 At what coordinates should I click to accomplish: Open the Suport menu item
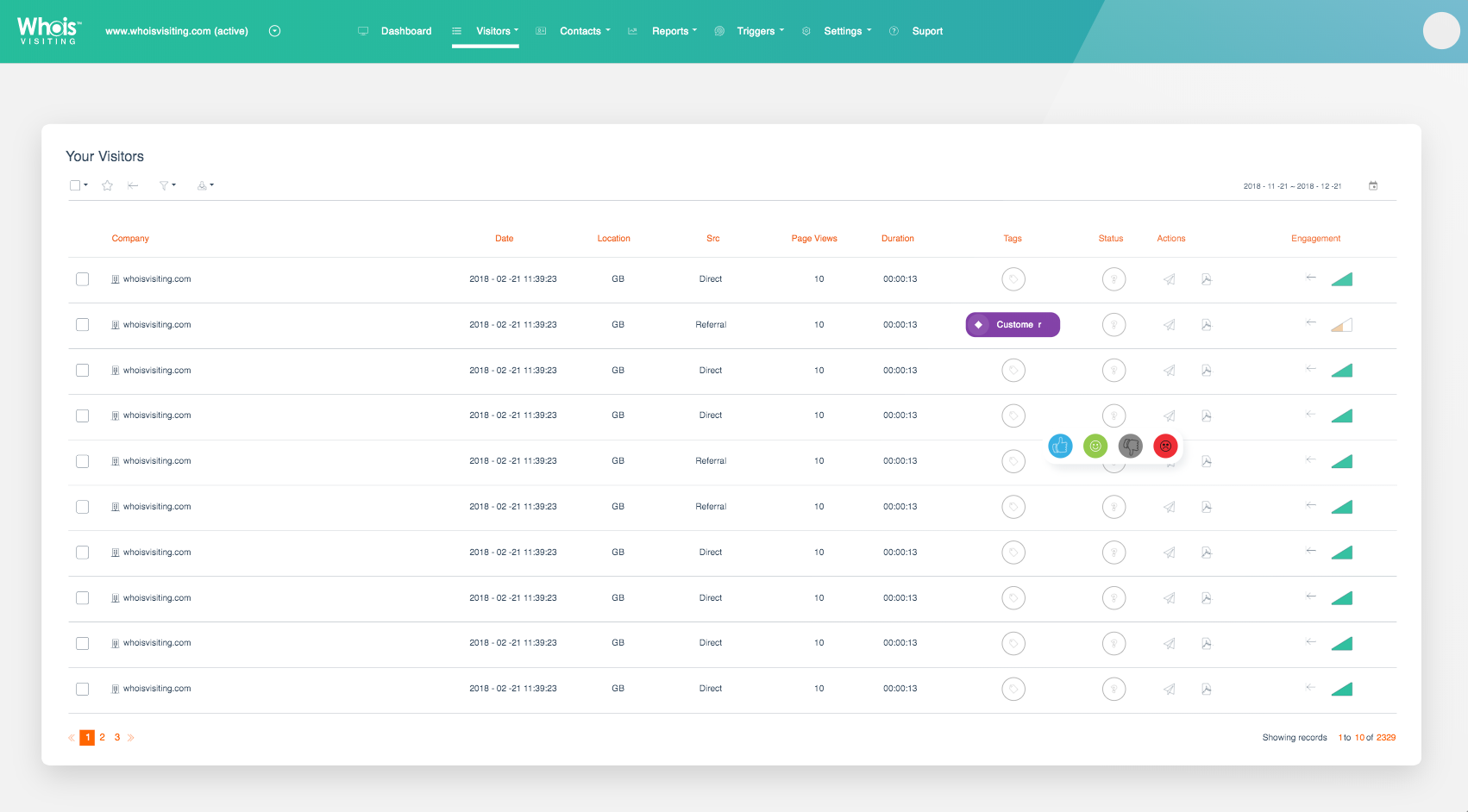927,31
